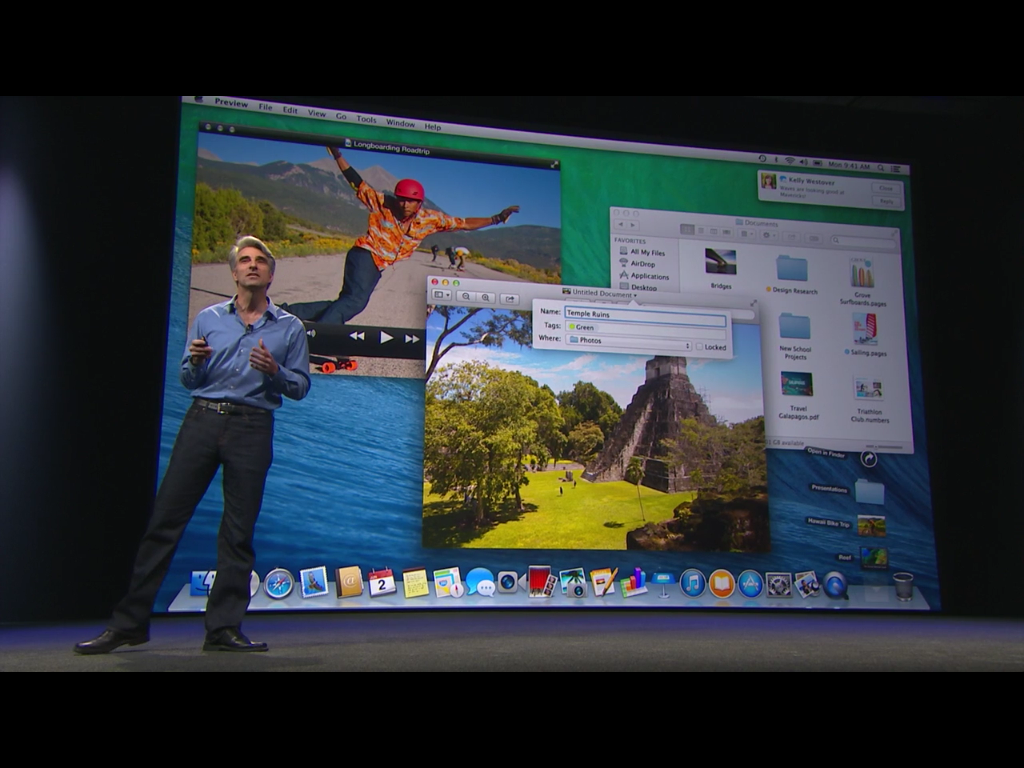Open Maps from the Dock
The image size is (1024, 768).
pyautogui.click(x=448, y=583)
